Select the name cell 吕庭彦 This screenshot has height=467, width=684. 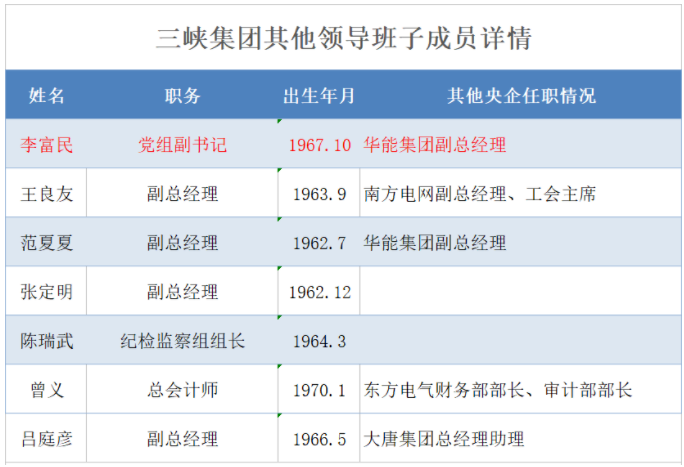tap(47, 439)
